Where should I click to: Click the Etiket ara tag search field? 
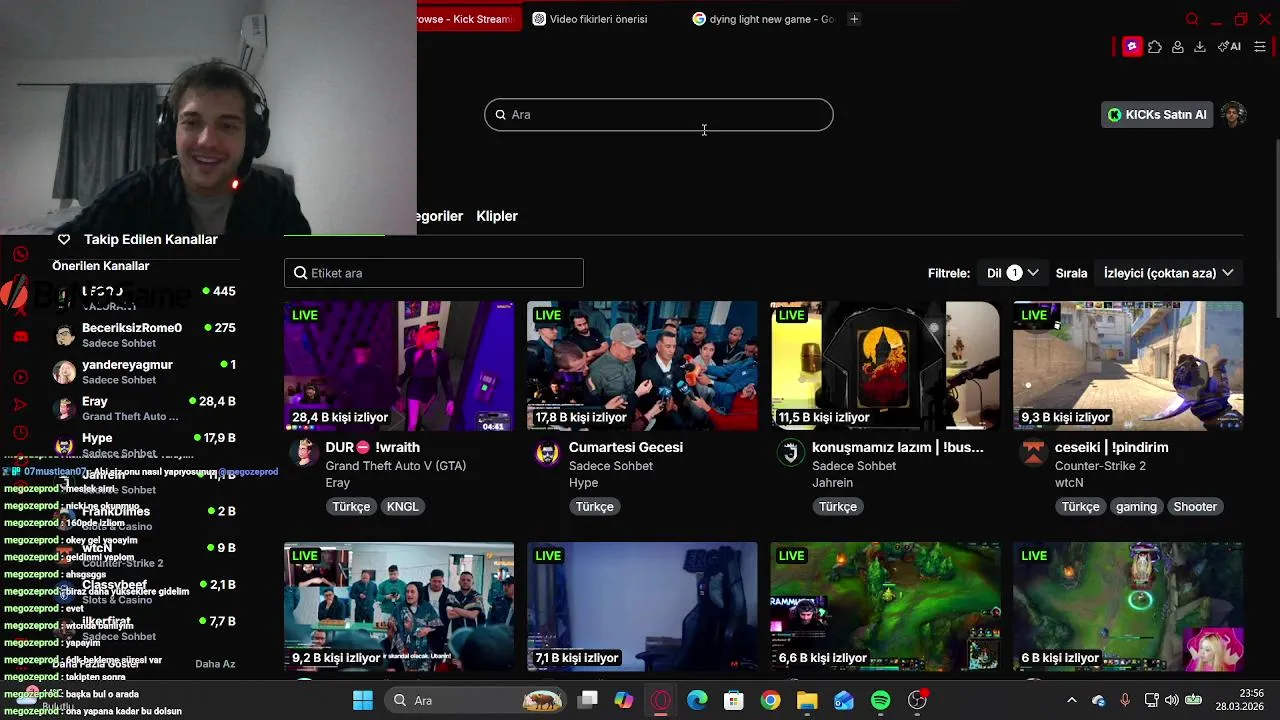tap(434, 273)
